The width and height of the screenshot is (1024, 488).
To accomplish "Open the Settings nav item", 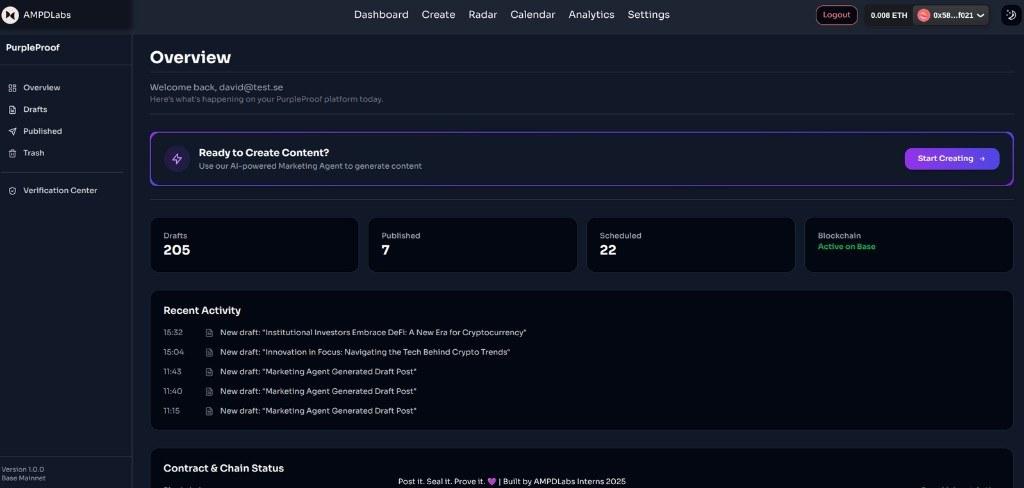I will 648,14.
